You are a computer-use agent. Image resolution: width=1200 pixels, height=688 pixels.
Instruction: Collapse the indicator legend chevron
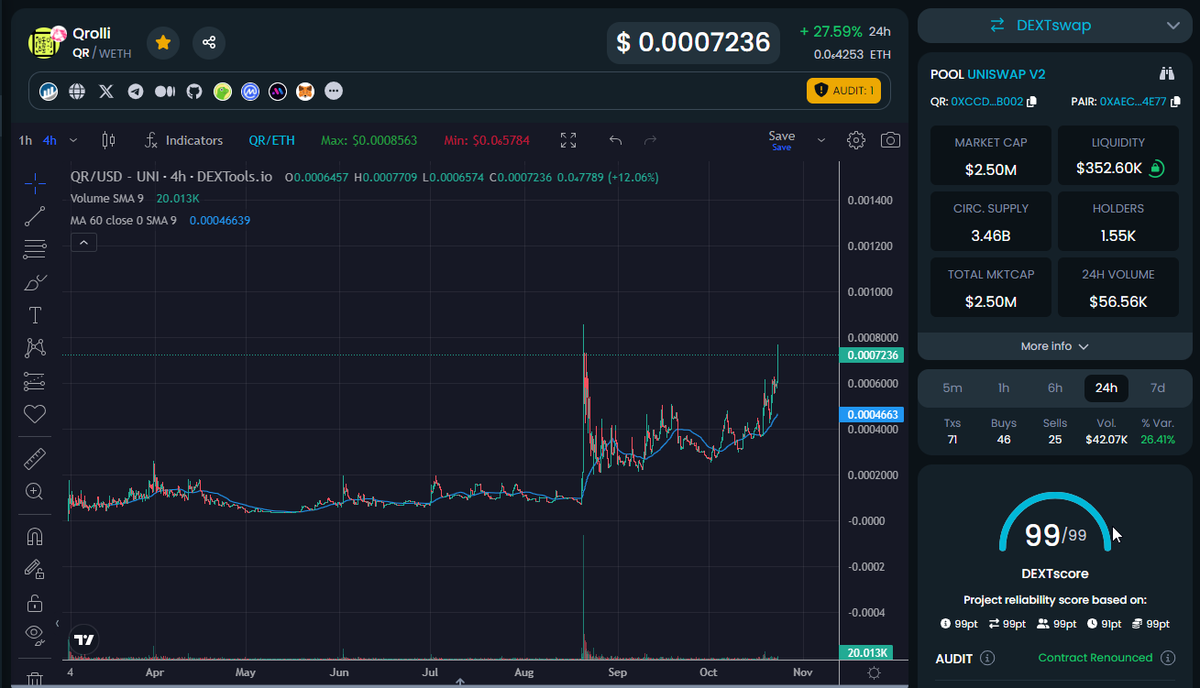point(84,242)
